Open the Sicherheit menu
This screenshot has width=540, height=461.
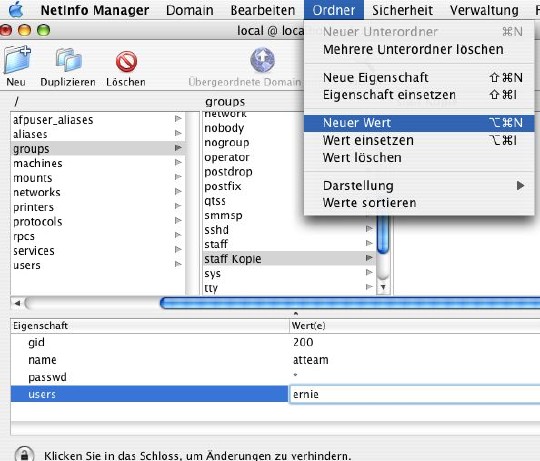[402, 10]
